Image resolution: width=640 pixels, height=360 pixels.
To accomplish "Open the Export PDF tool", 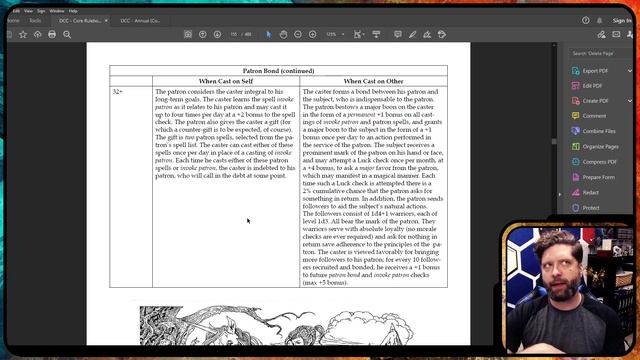I will click(x=595, y=71).
